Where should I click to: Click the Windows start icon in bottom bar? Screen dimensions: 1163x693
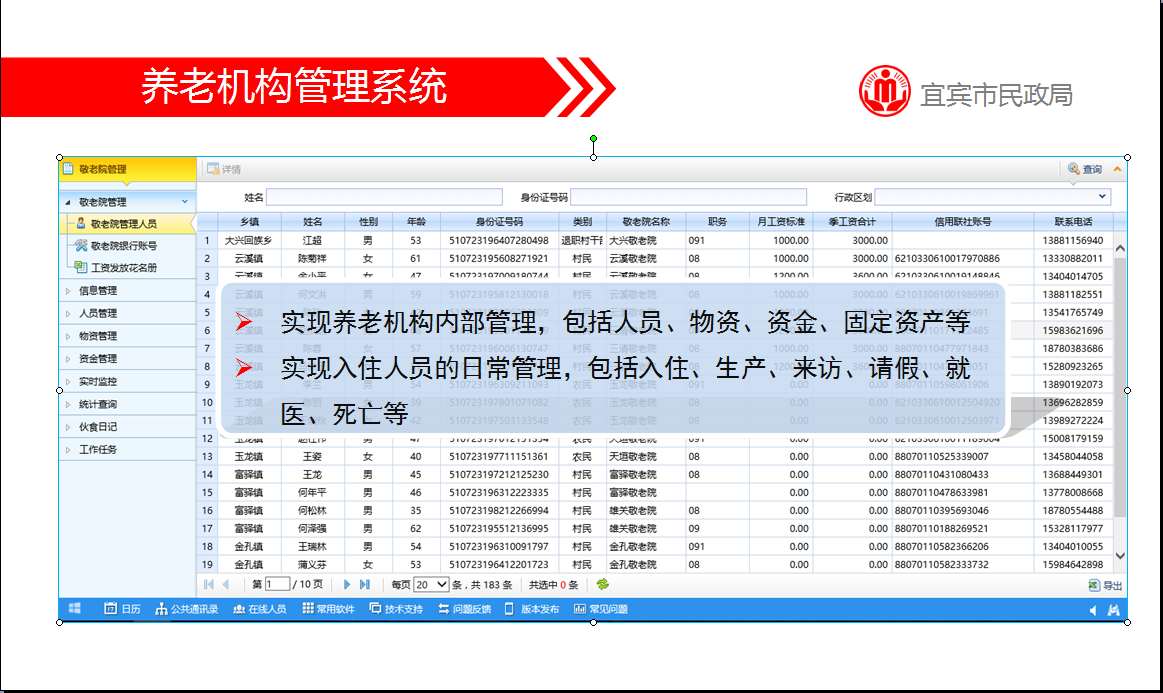74,609
